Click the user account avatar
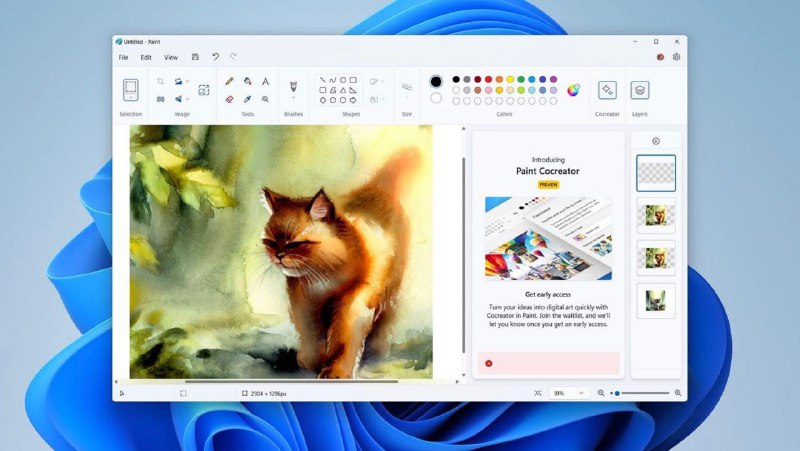Viewport: 800px width, 451px height. pyautogui.click(x=660, y=57)
